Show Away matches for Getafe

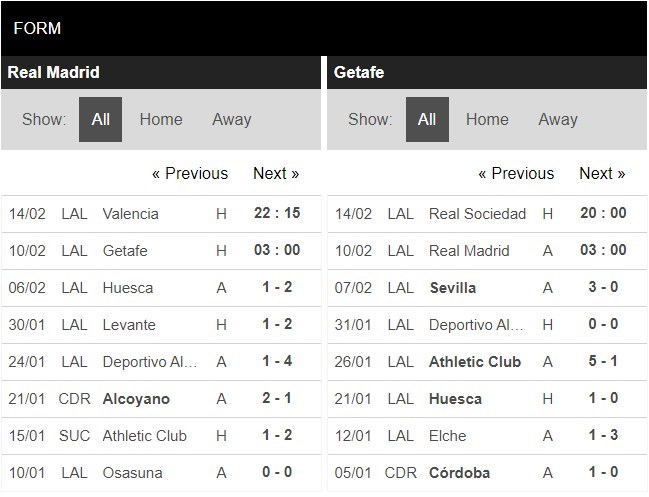(558, 120)
